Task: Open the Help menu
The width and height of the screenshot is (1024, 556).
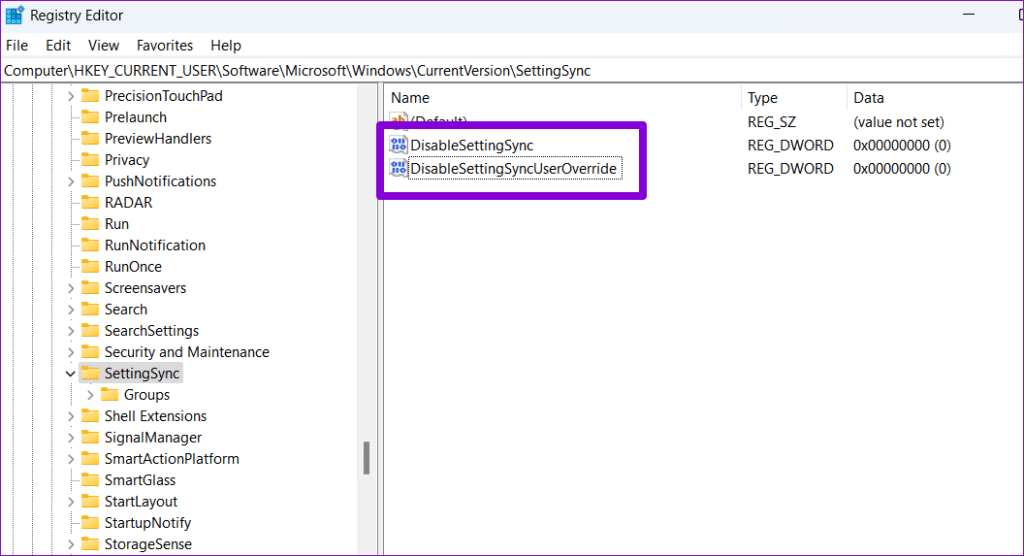Action: pyautogui.click(x=225, y=46)
